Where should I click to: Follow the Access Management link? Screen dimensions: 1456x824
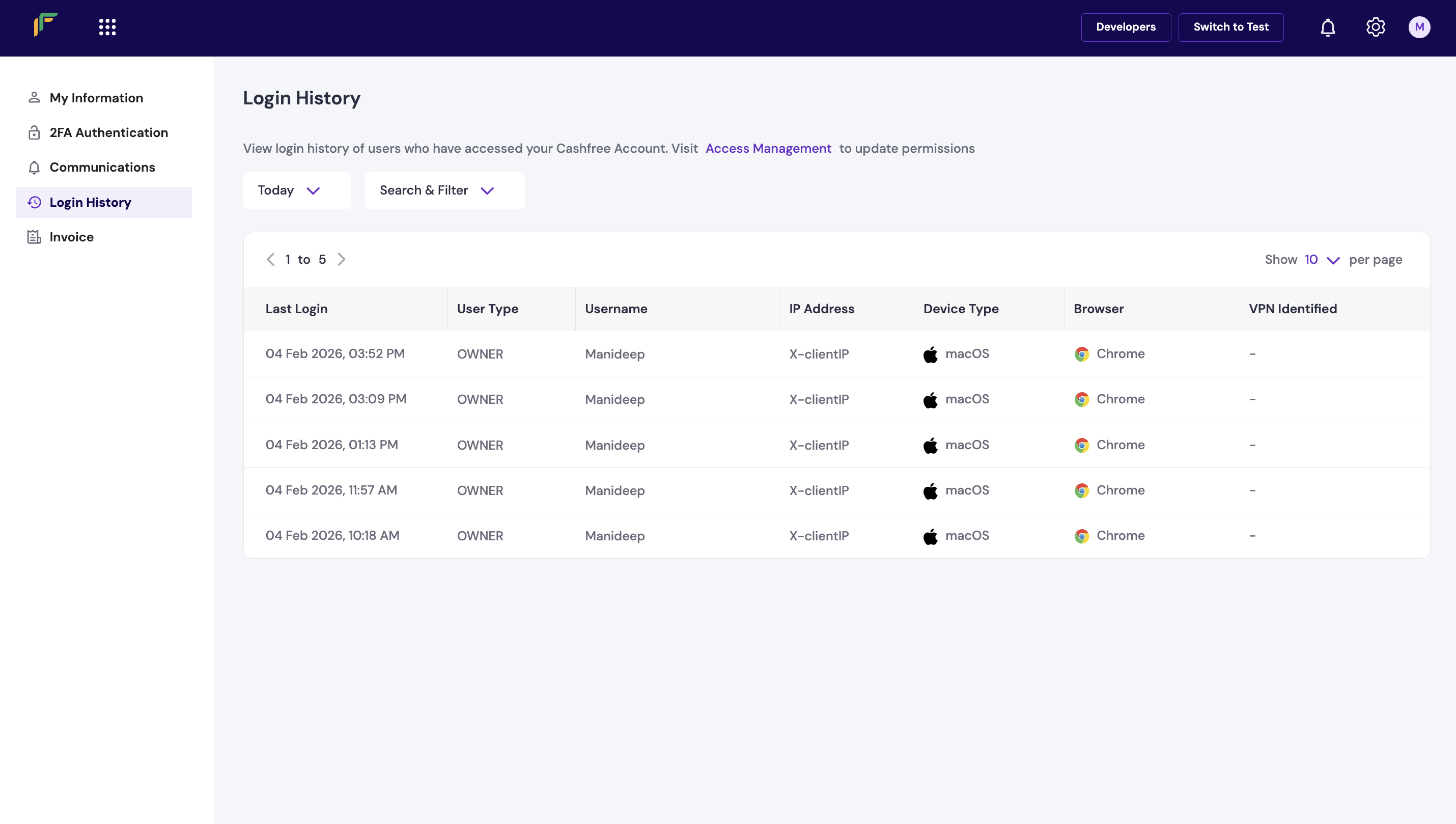click(x=768, y=148)
